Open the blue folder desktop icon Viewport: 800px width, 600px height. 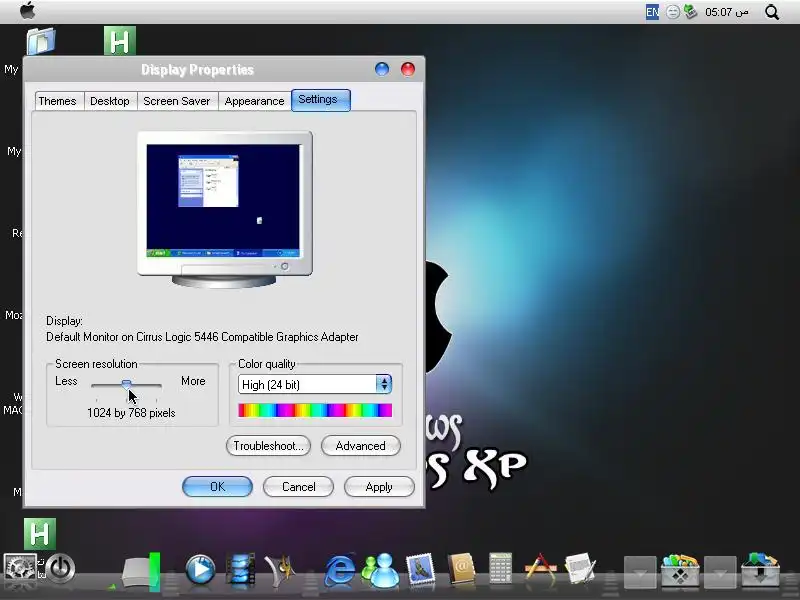click(41, 40)
